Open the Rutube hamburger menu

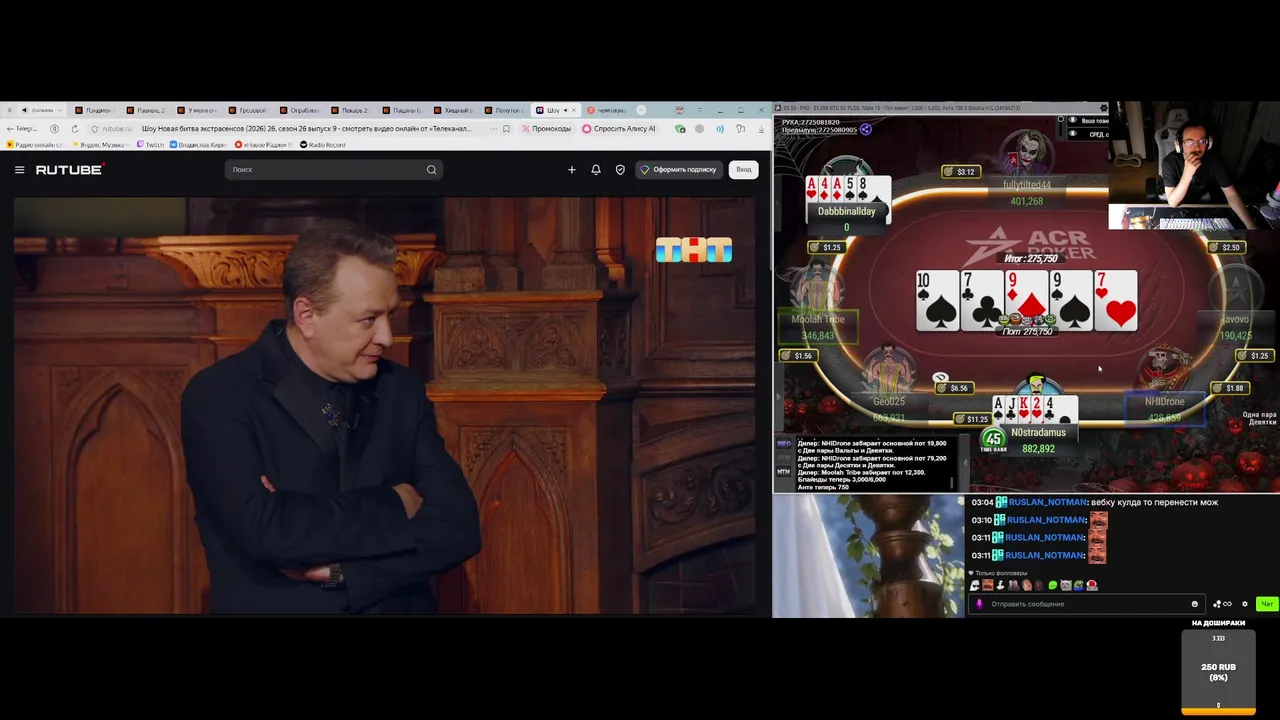[19, 170]
